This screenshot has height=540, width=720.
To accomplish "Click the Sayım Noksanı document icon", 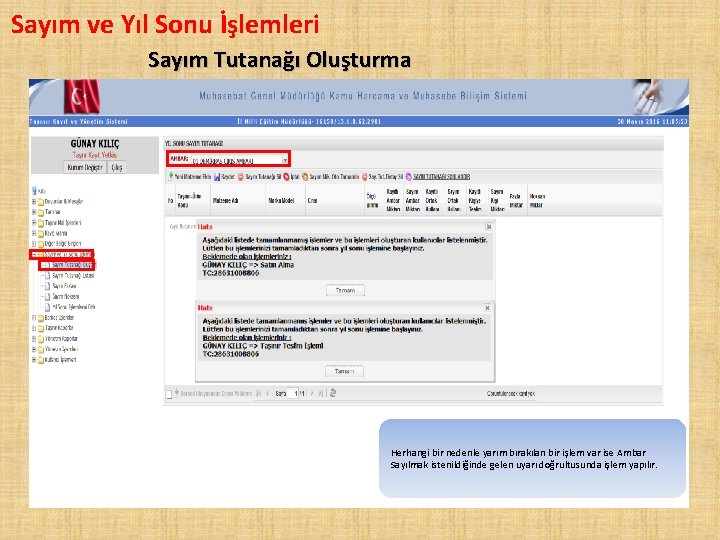I will [x=47, y=297].
